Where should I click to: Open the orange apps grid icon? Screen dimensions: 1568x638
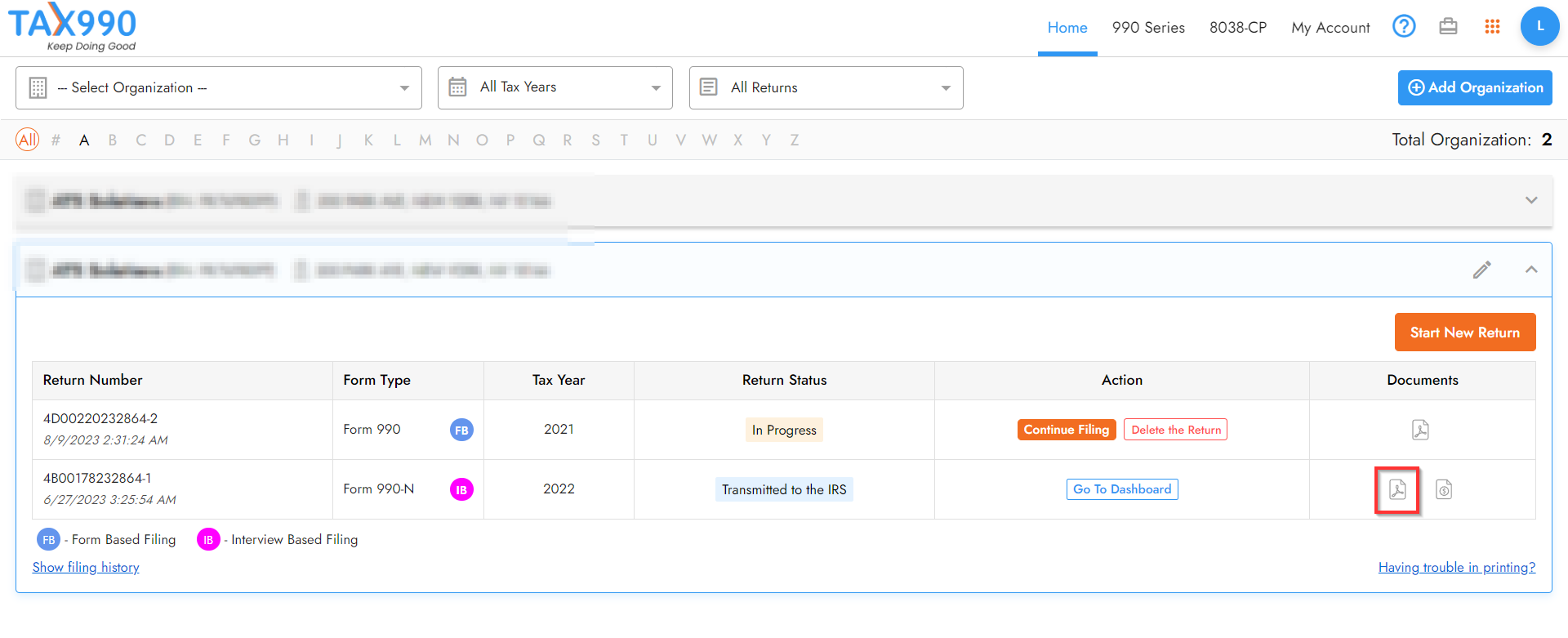pos(1492,27)
